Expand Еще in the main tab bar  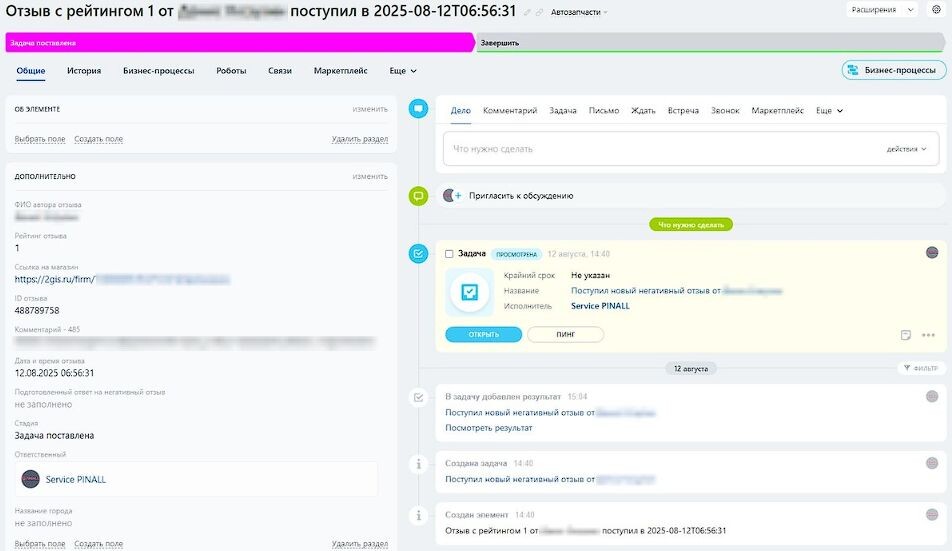403,71
